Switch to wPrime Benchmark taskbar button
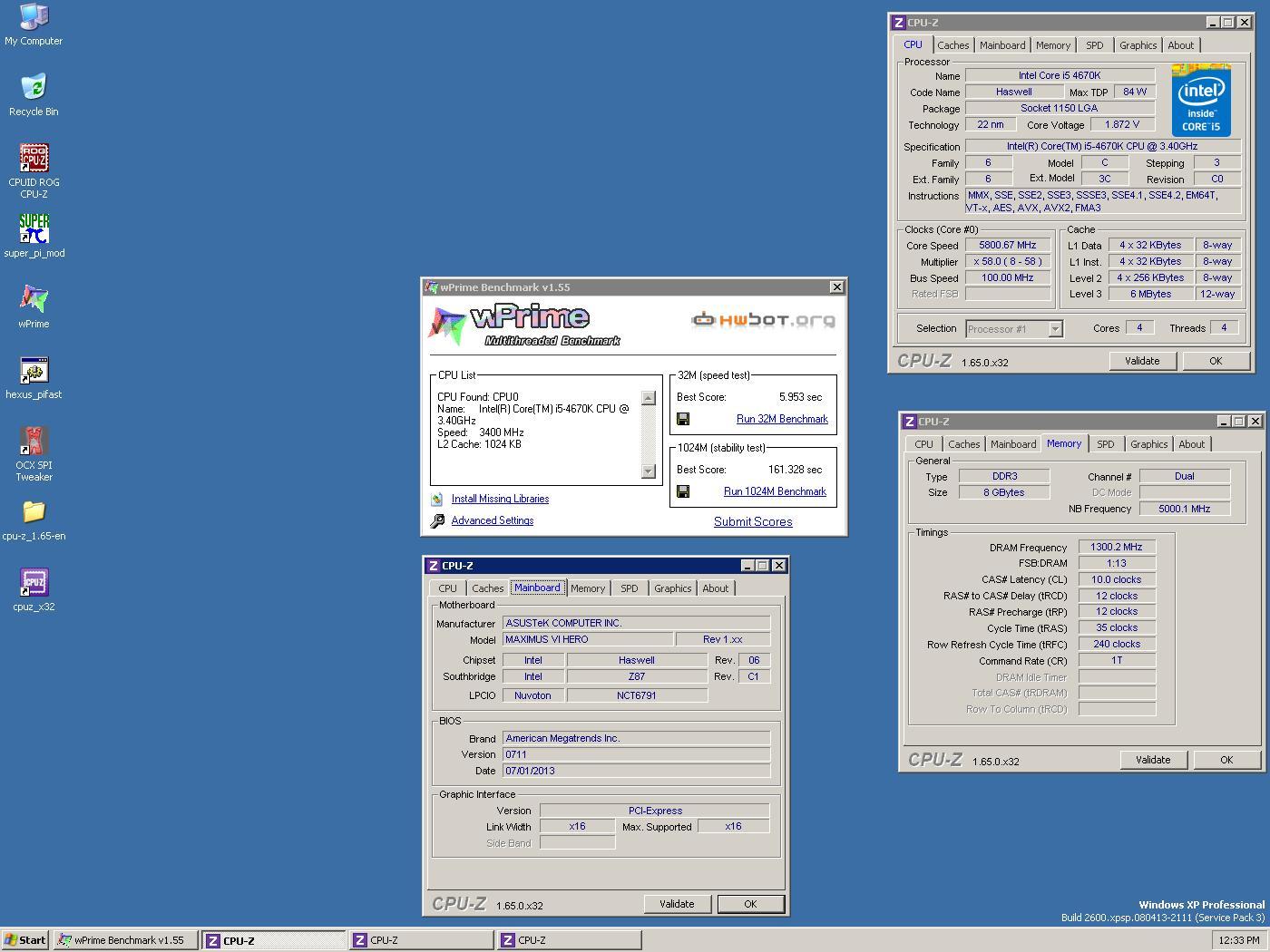 [126, 940]
